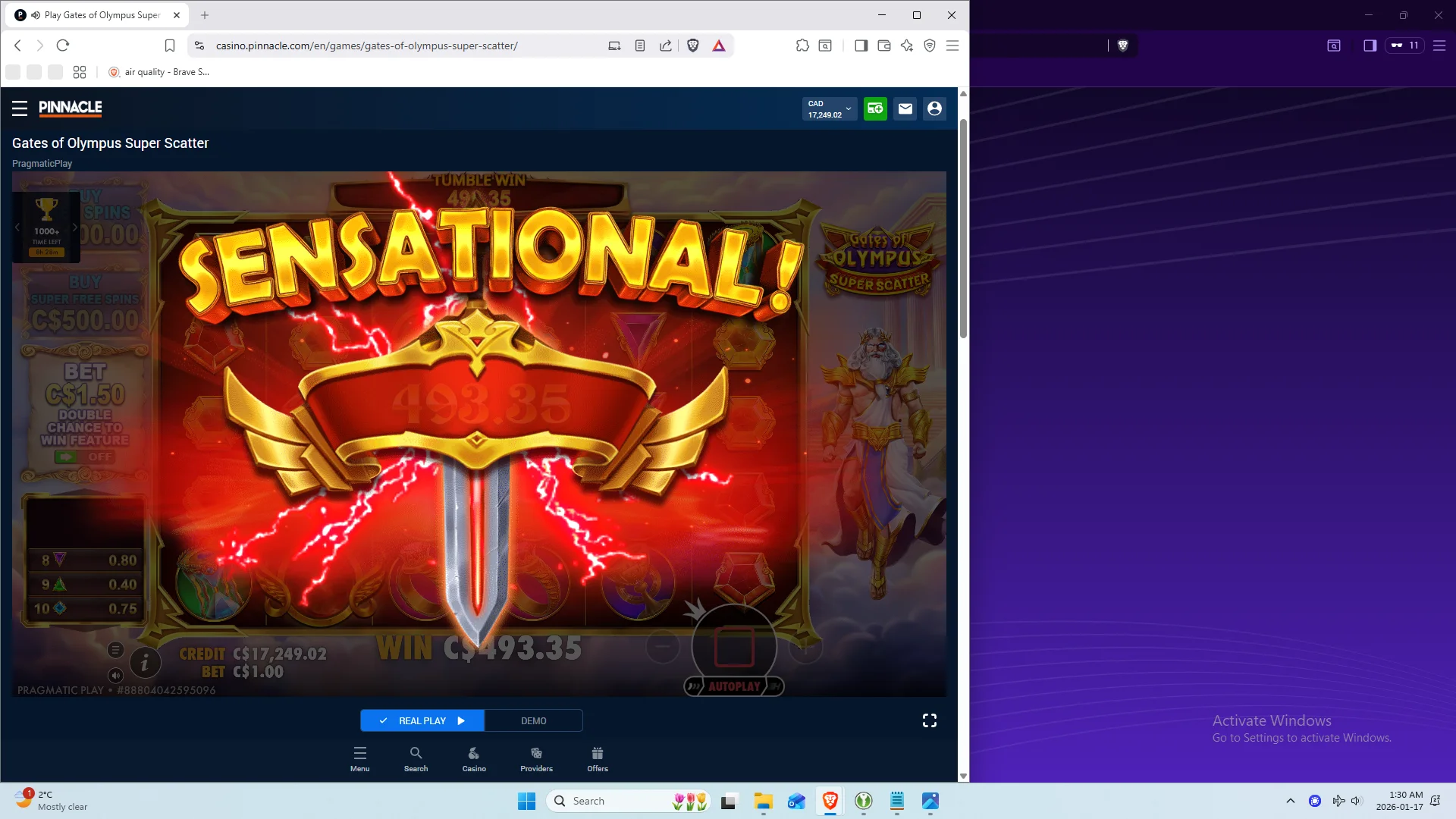Click the Brave Shields icon
Image resolution: width=1456 pixels, height=819 pixels.
692,45
